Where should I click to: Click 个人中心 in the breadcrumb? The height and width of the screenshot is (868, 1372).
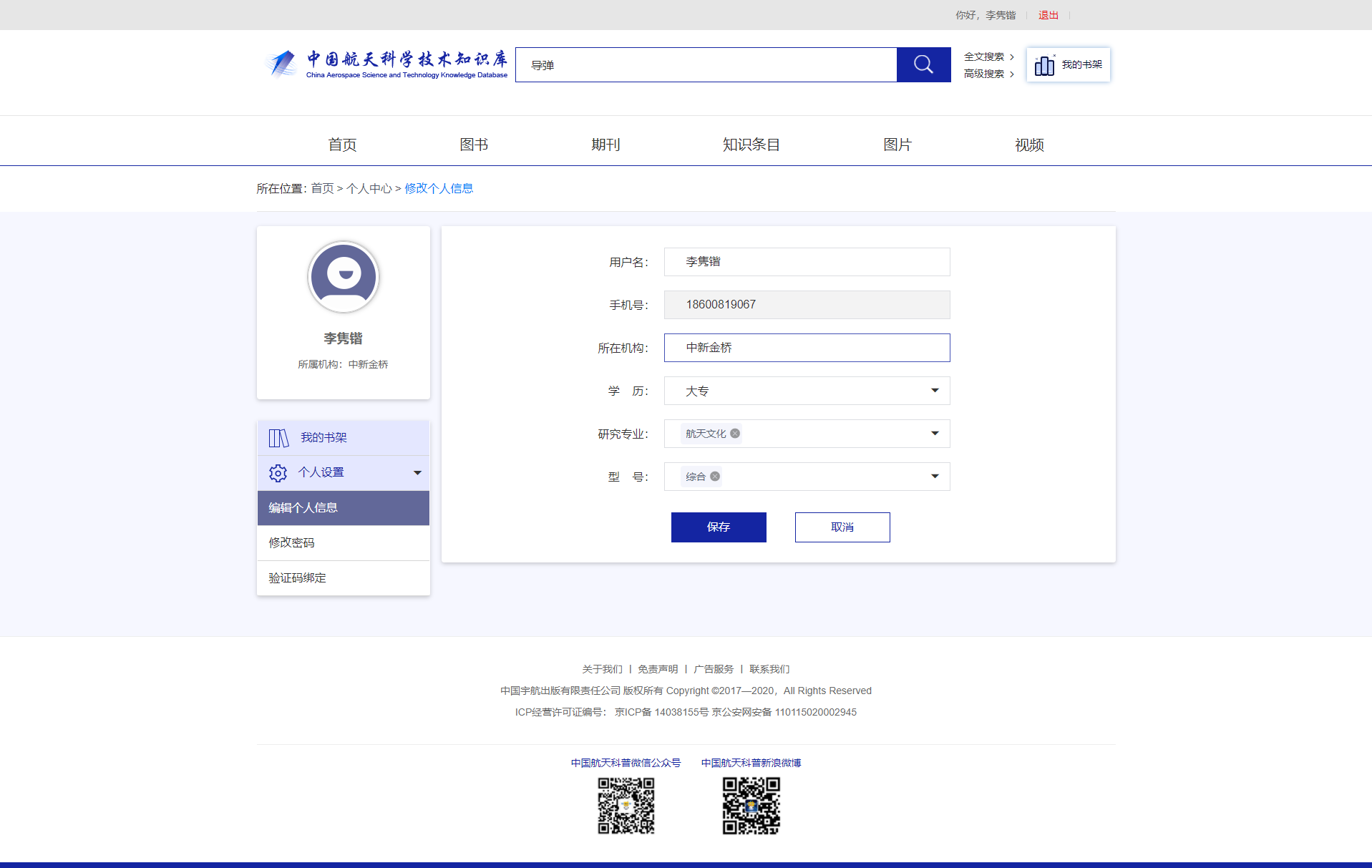369,188
